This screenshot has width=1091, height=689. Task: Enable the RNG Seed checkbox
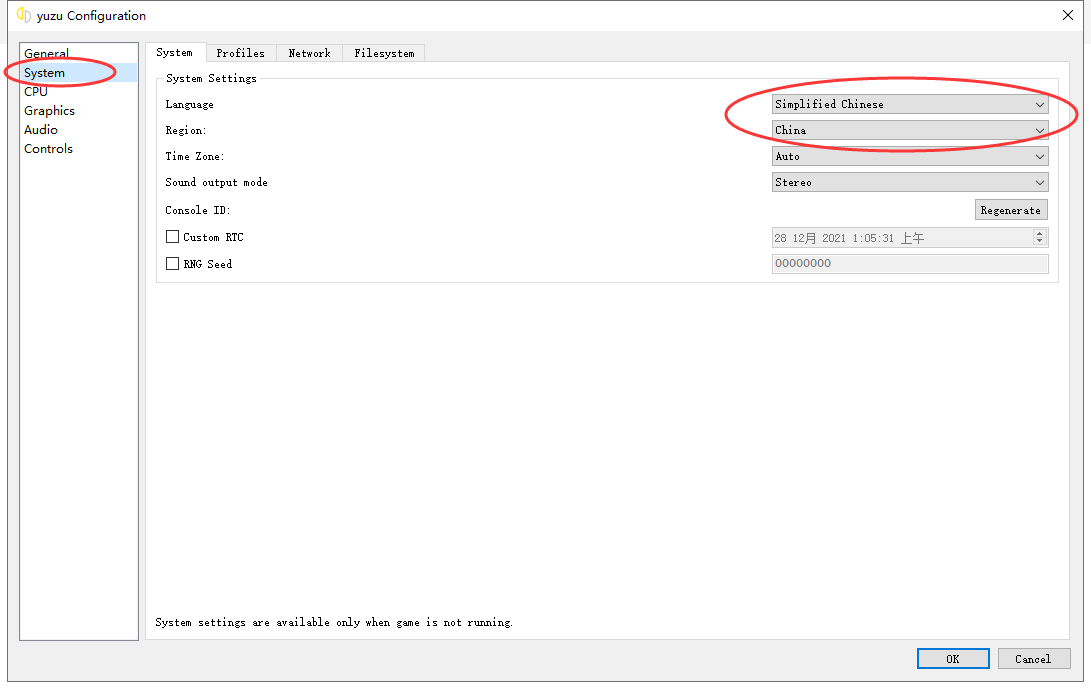pos(173,264)
